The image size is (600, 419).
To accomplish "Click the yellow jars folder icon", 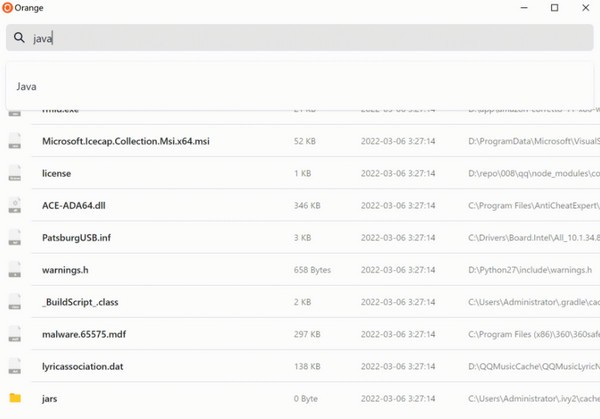I will click(15, 398).
